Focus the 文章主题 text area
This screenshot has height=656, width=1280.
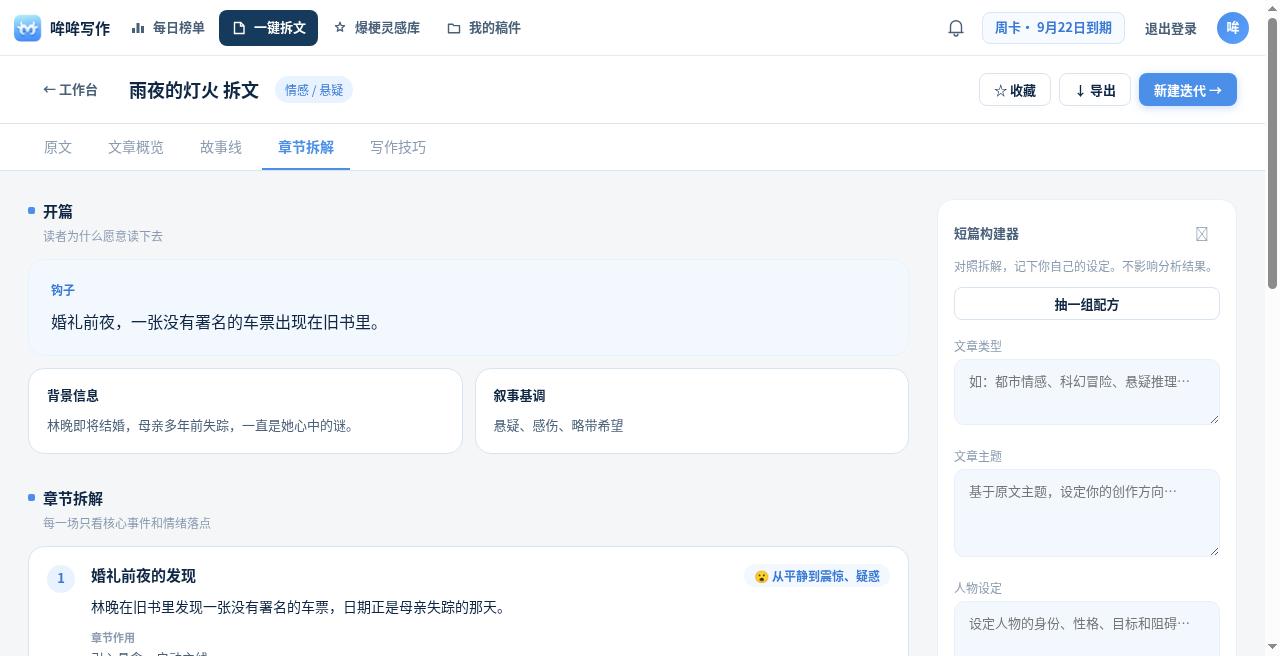(x=1087, y=513)
